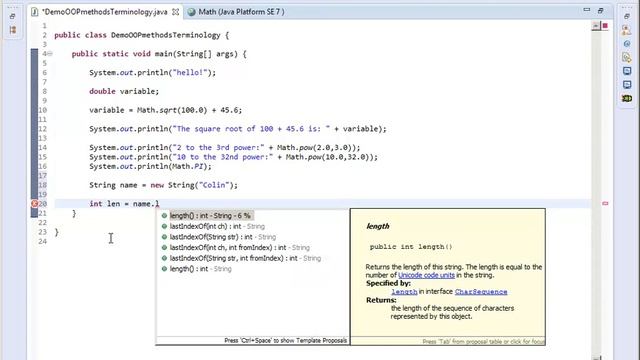Open the CharSequence interface link
This screenshot has height=360, width=640.
pos(481,291)
